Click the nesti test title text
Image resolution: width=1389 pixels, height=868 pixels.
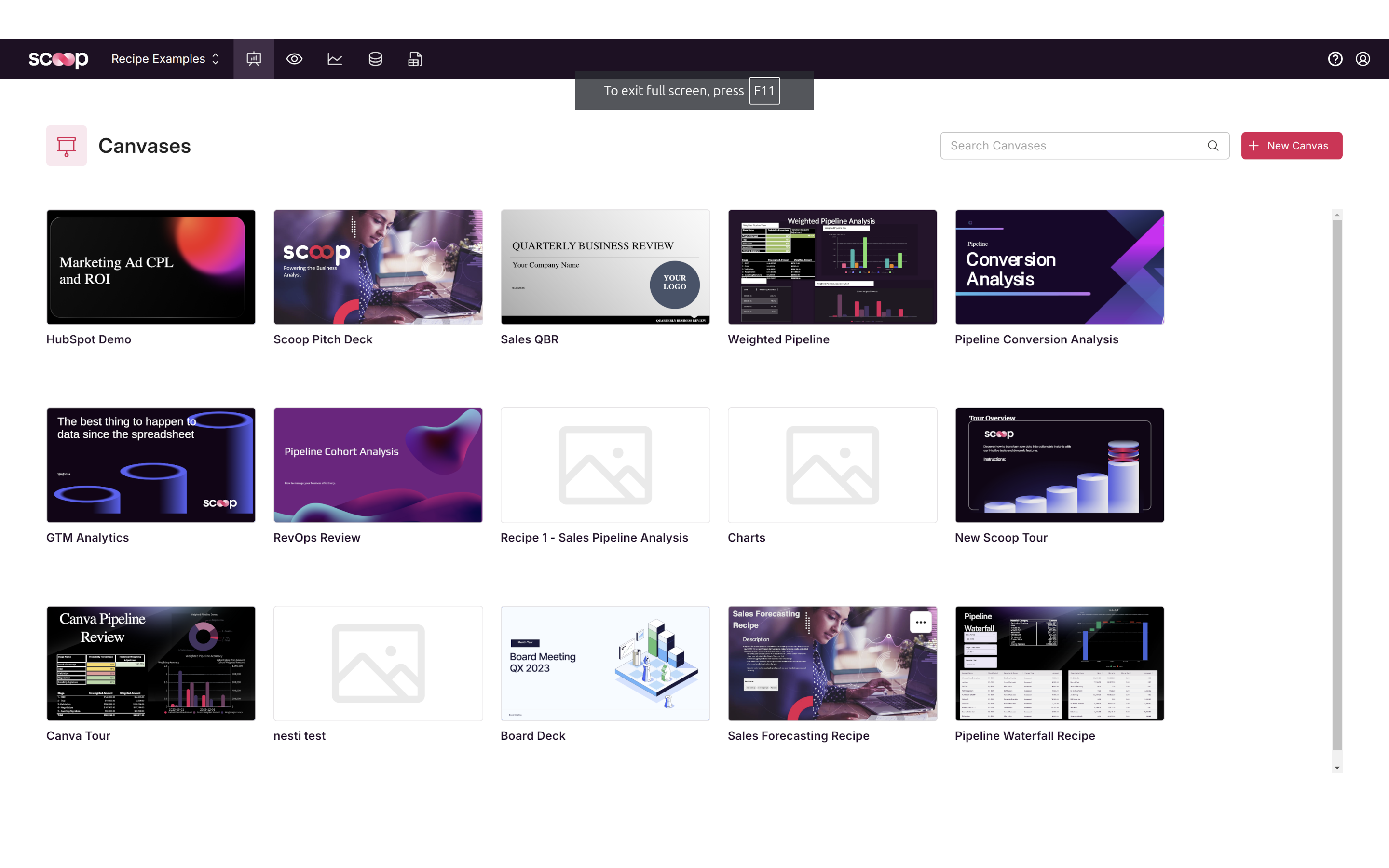[x=300, y=735]
